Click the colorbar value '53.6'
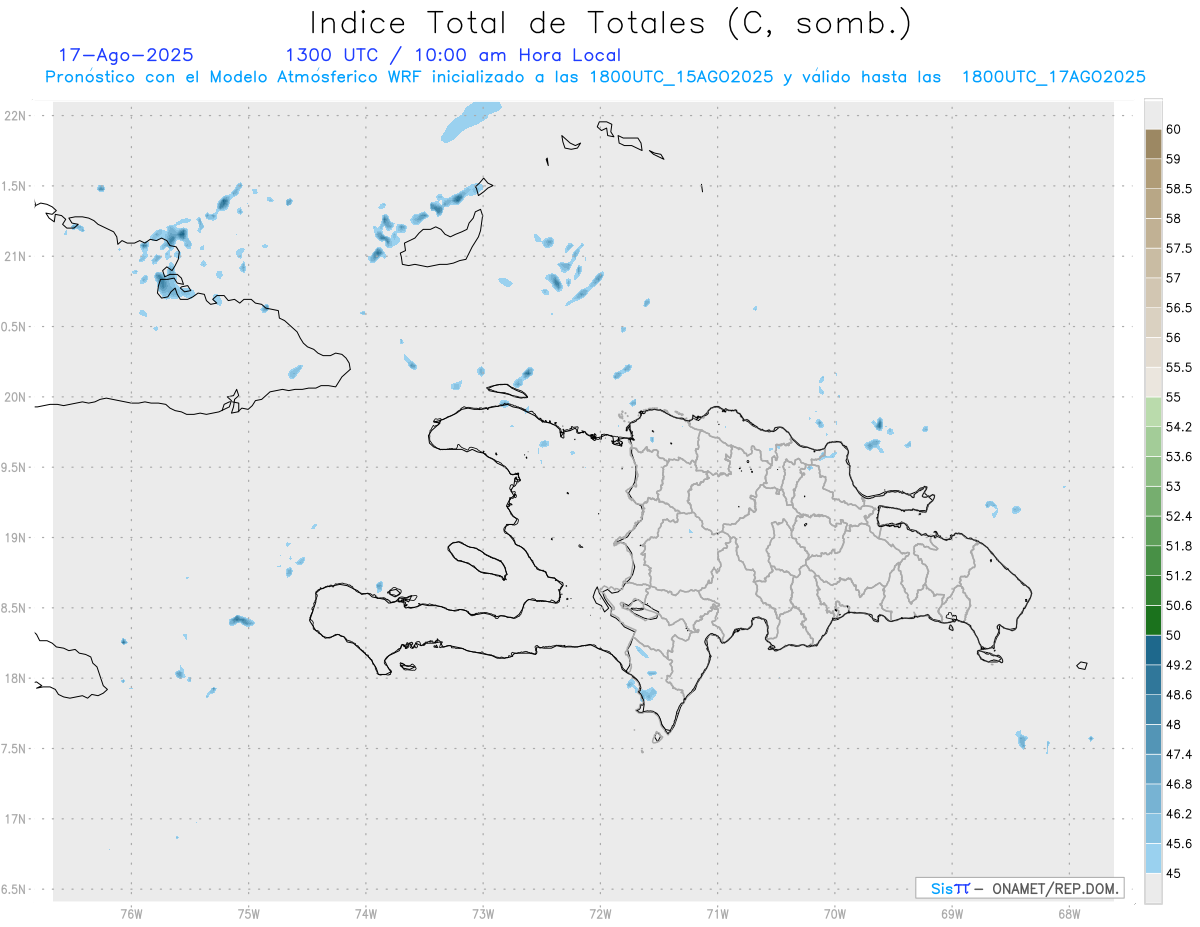This screenshot has height=927, width=1200. pyautogui.click(x=1179, y=457)
